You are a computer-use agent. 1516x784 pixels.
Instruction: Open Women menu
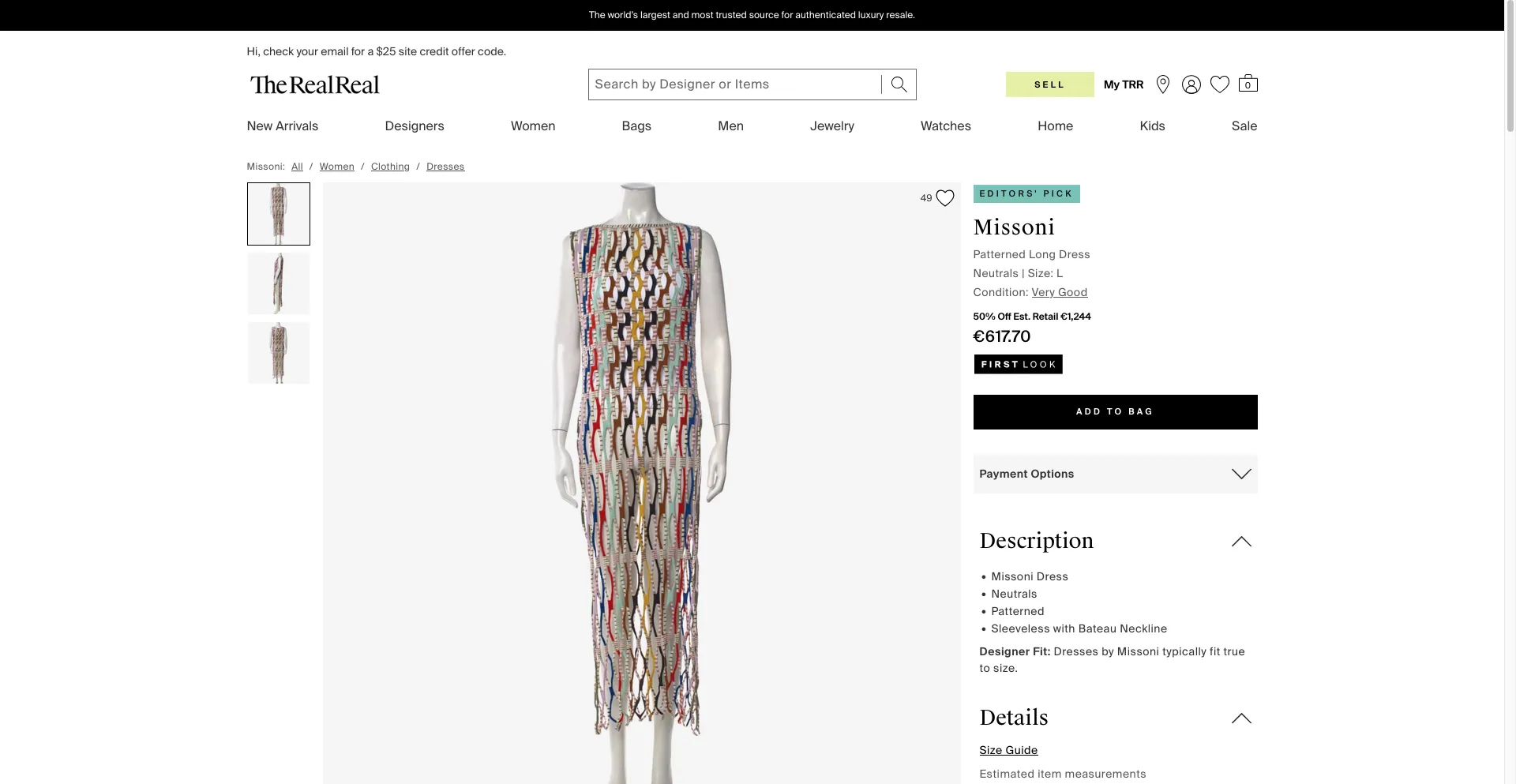tap(533, 126)
